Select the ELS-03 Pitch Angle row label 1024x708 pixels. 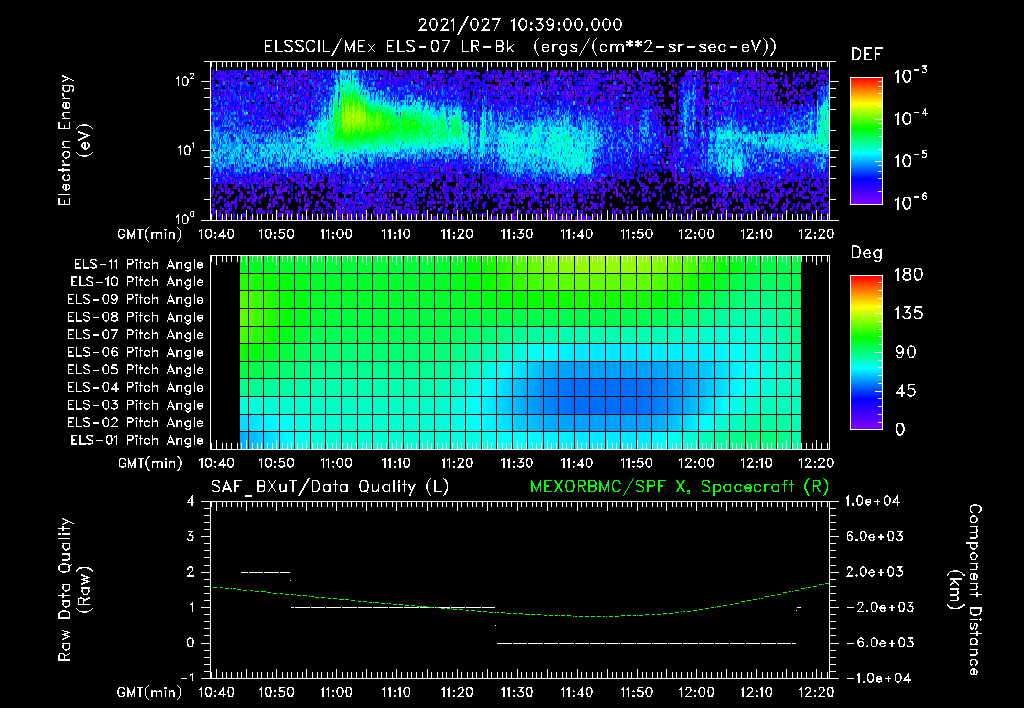(136, 405)
